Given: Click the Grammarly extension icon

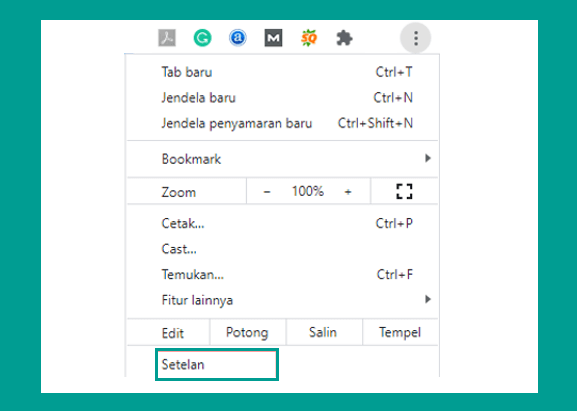Looking at the screenshot, I should coord(202,38).
